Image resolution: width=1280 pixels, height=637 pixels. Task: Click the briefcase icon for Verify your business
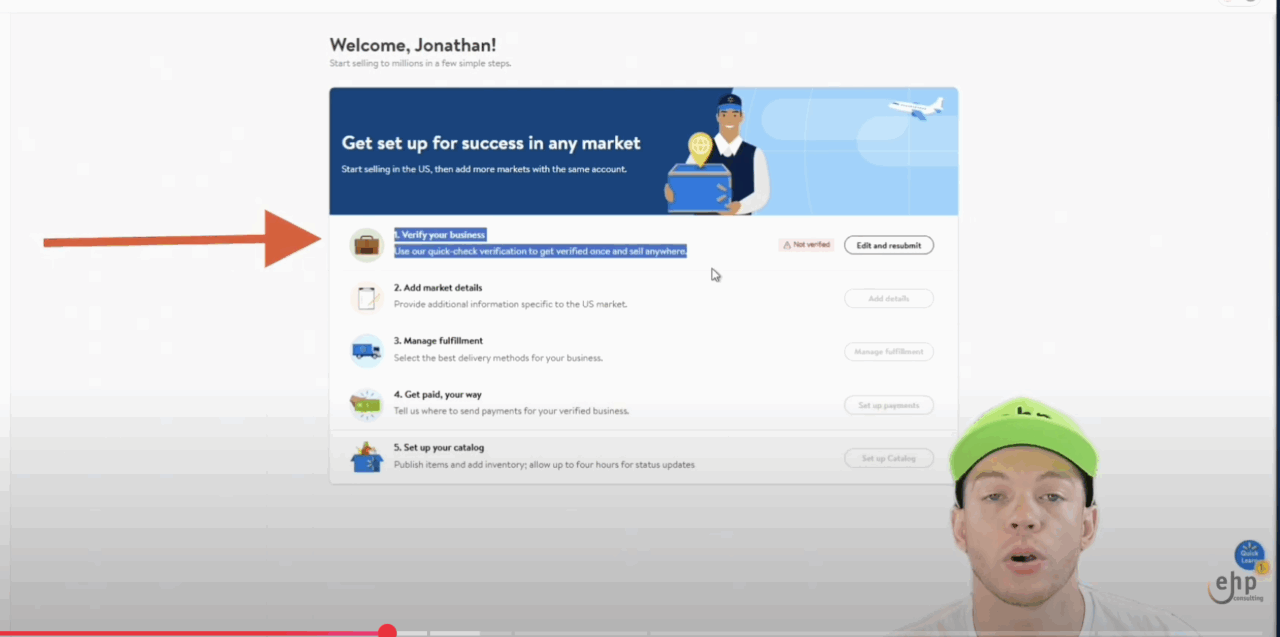(x=366, y=245)
